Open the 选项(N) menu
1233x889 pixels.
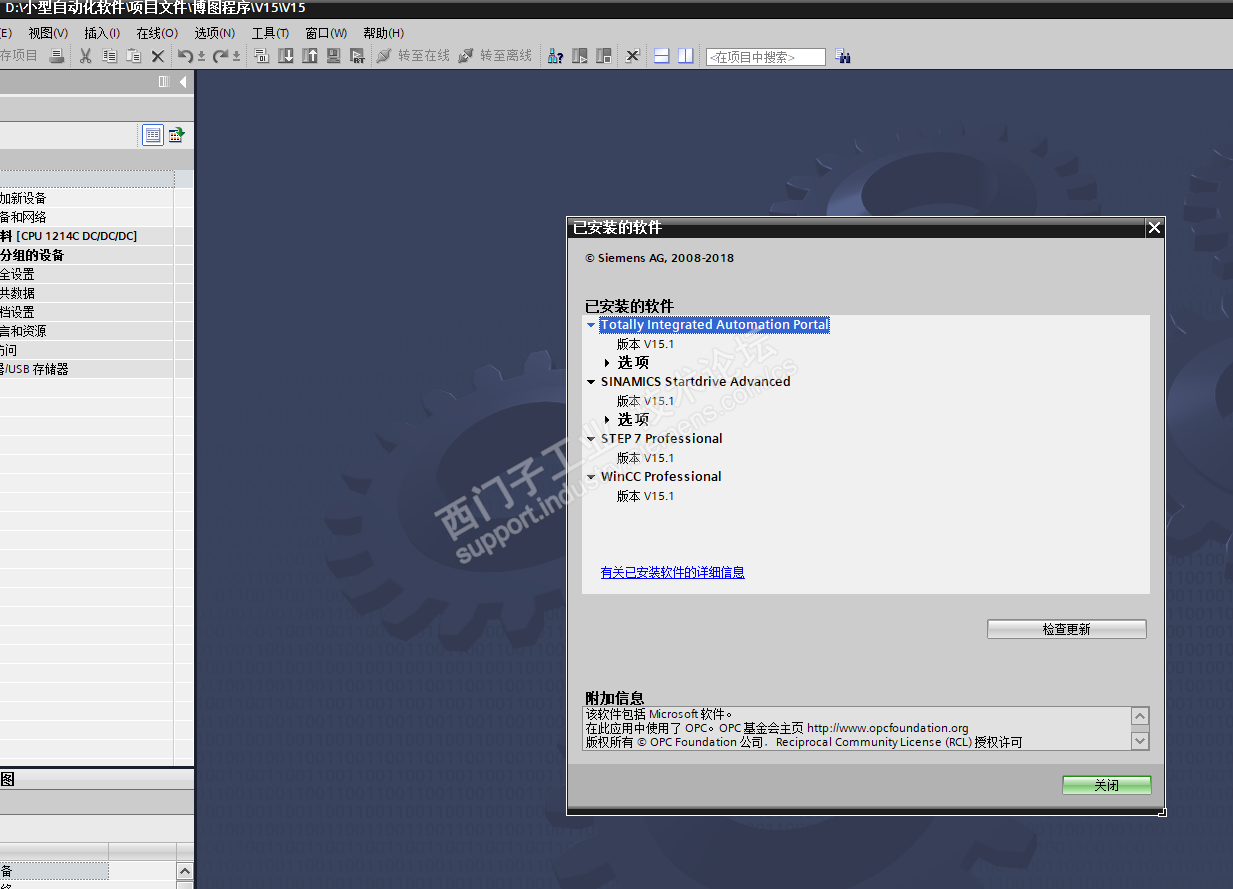pyautogui.click(x=214, y=33)
